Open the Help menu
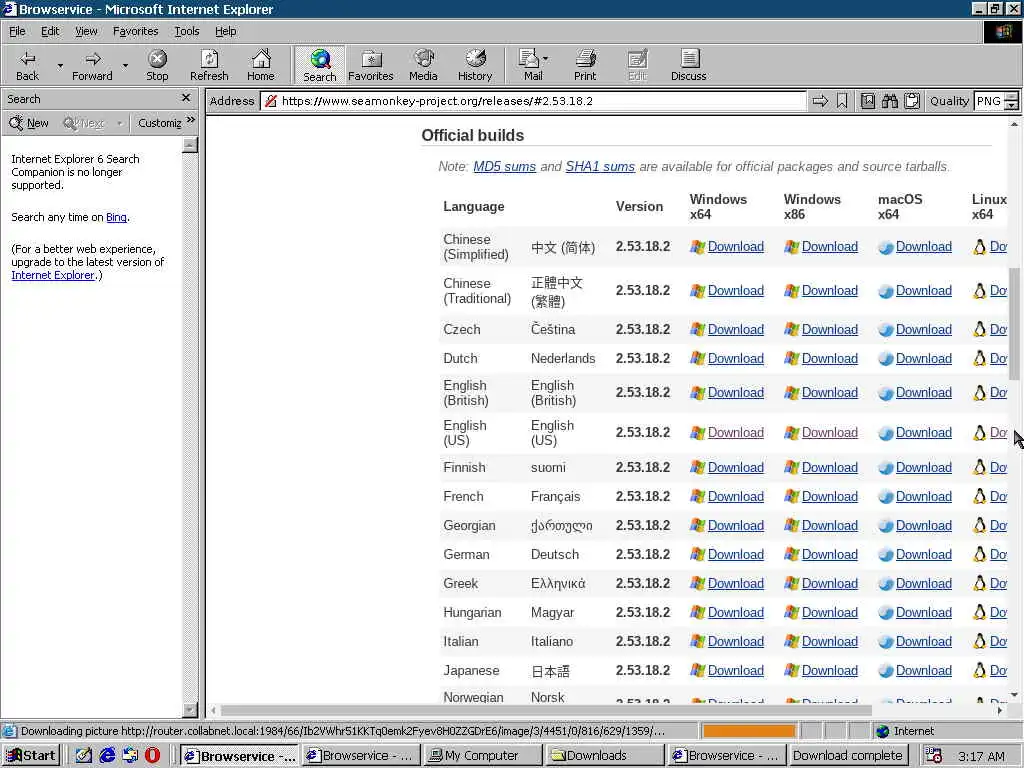This screenshot has height=768, width=1024. tap(225, 31)
